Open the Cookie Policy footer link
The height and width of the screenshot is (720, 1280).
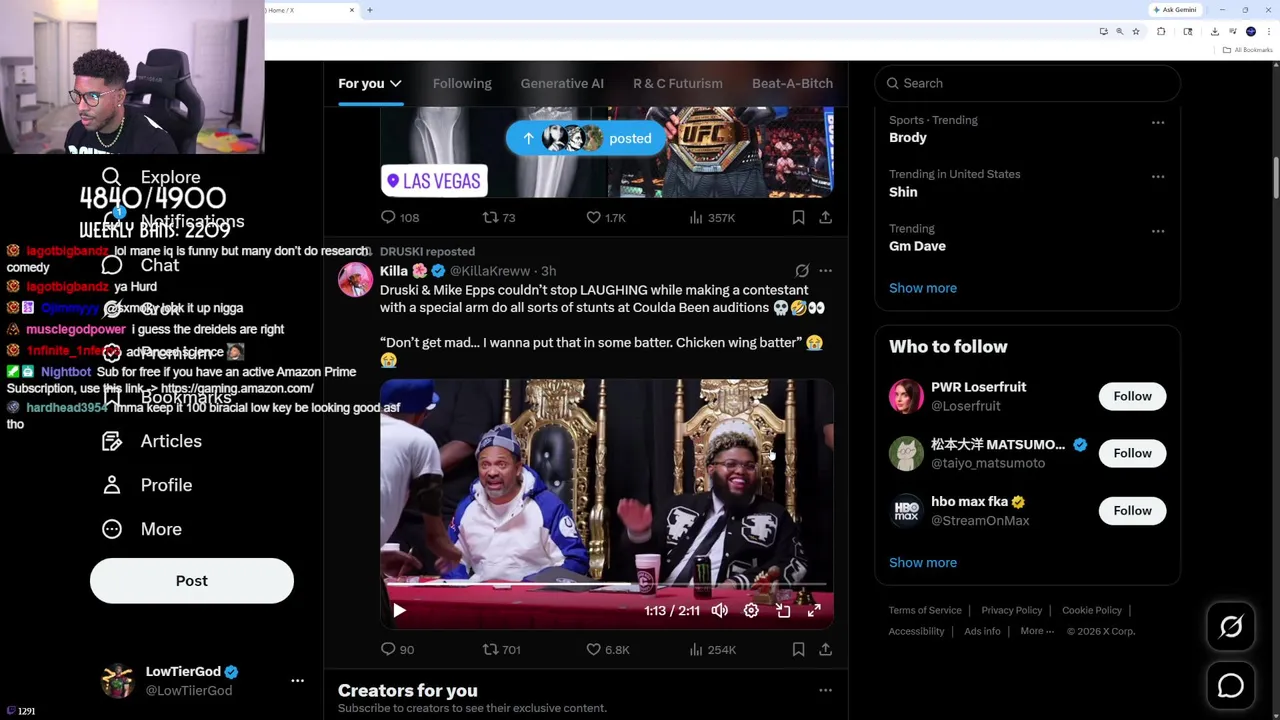[x=1092, y=610]
